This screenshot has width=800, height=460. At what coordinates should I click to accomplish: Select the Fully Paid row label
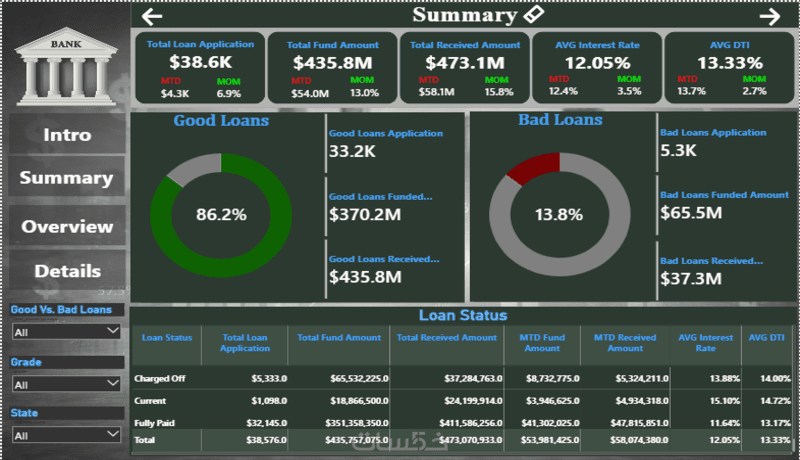(154, 423)
